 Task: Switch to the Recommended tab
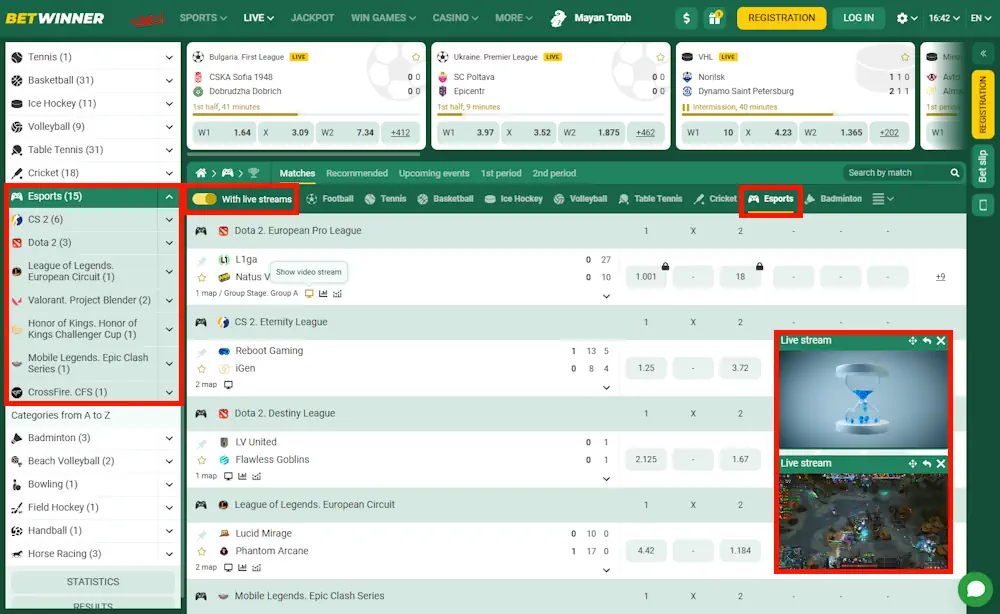tap(357, 172)
